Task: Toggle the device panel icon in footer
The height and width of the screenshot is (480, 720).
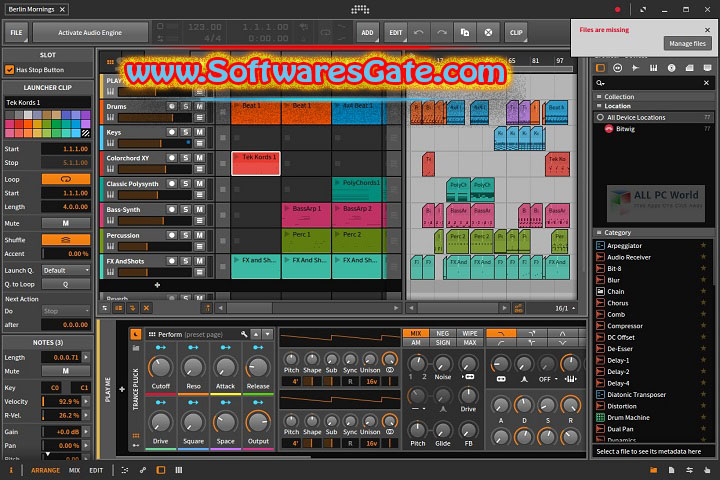Action: 161,470
